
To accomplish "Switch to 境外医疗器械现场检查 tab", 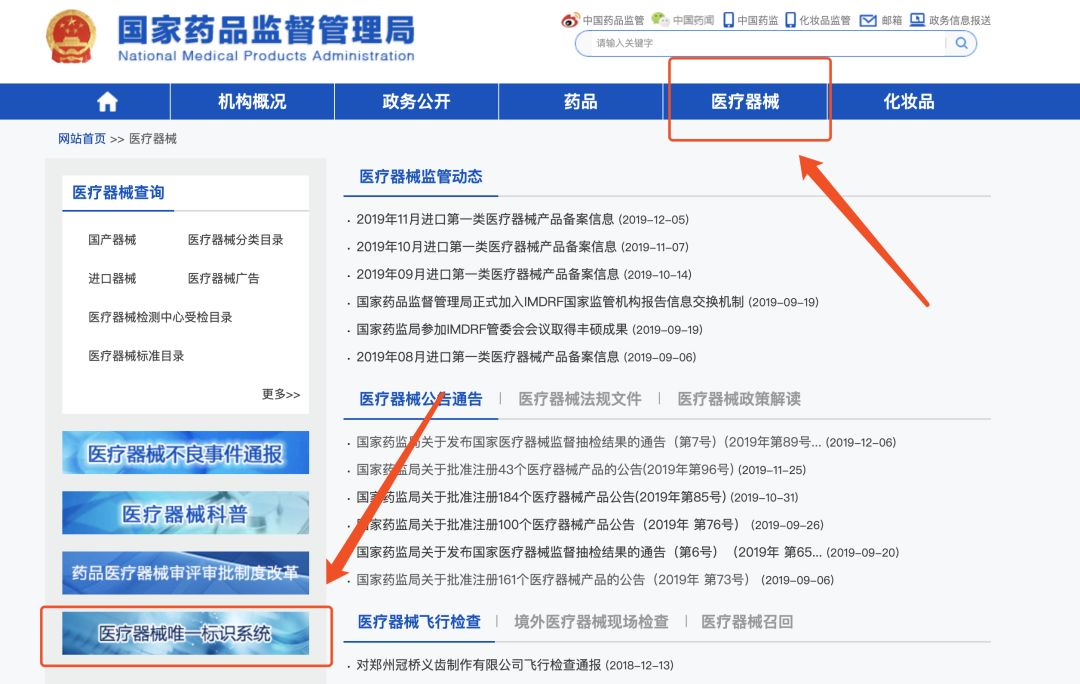I will click(591, 622).
